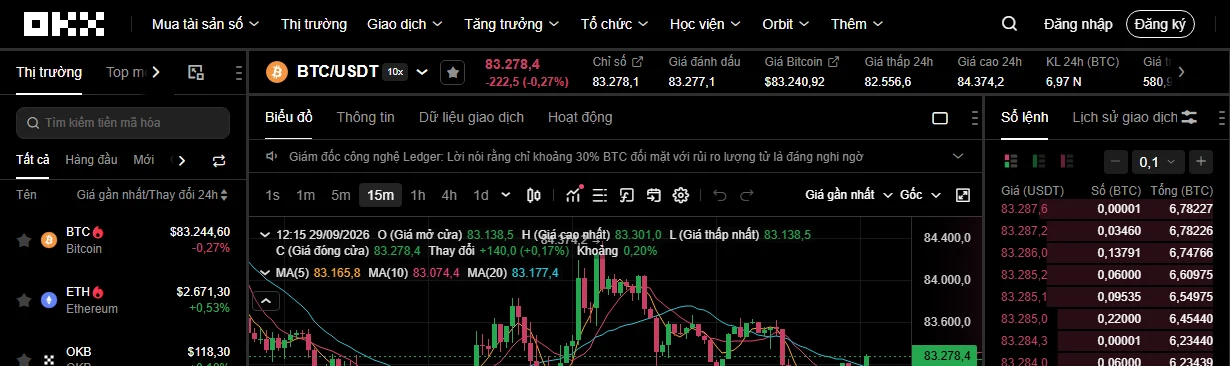Swap the price display in market list

pyautogui.click(x=219, y=160)
